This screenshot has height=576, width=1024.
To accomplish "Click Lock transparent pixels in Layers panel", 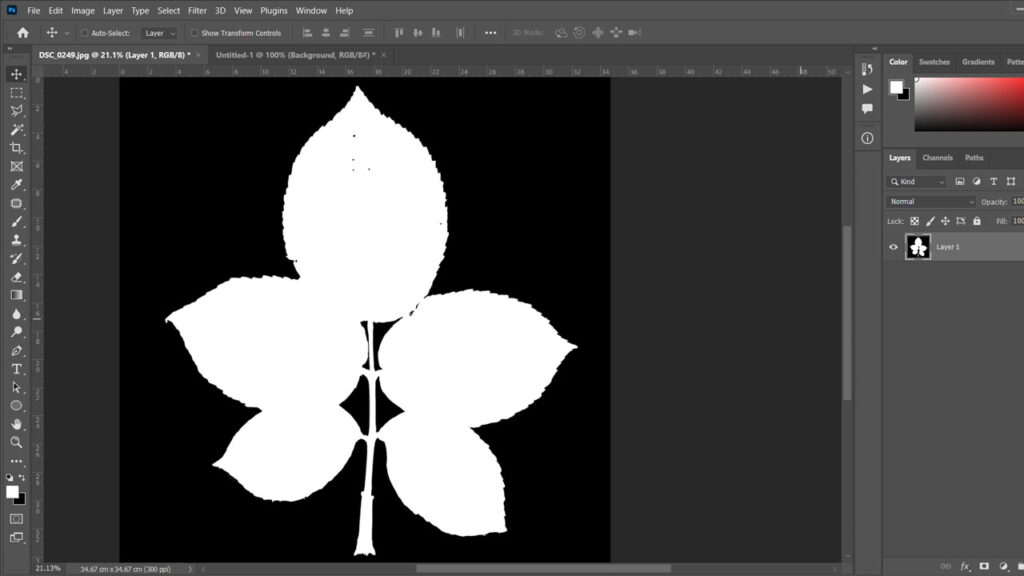I will [x=914, y=221].
